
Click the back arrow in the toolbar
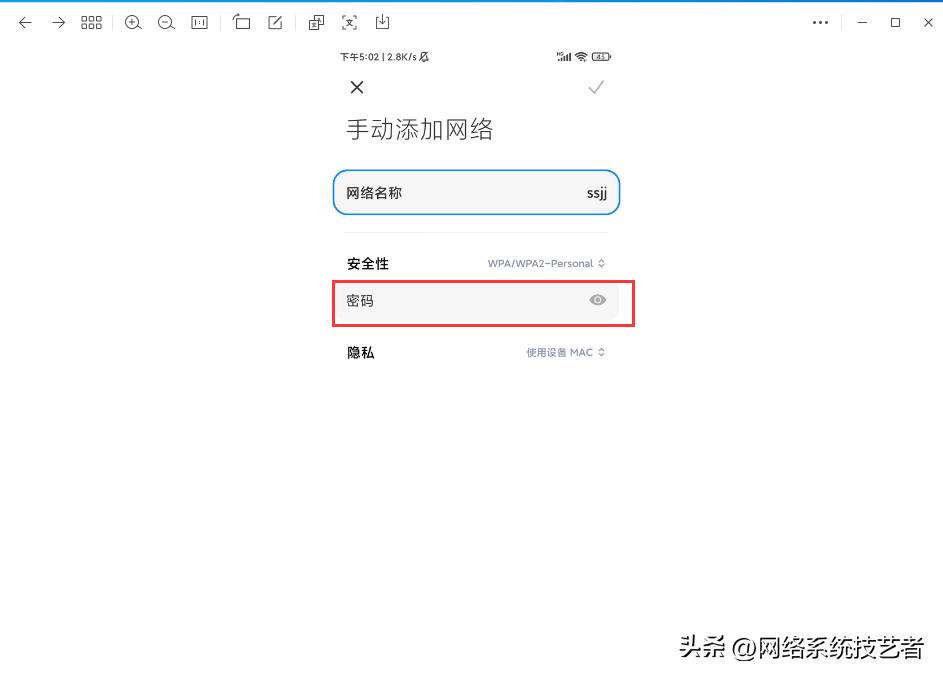tap(25, 22)
